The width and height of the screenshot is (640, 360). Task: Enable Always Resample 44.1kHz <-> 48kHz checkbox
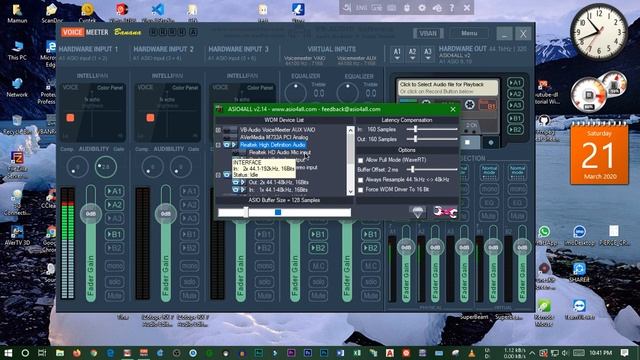click(x=360, y=180)
